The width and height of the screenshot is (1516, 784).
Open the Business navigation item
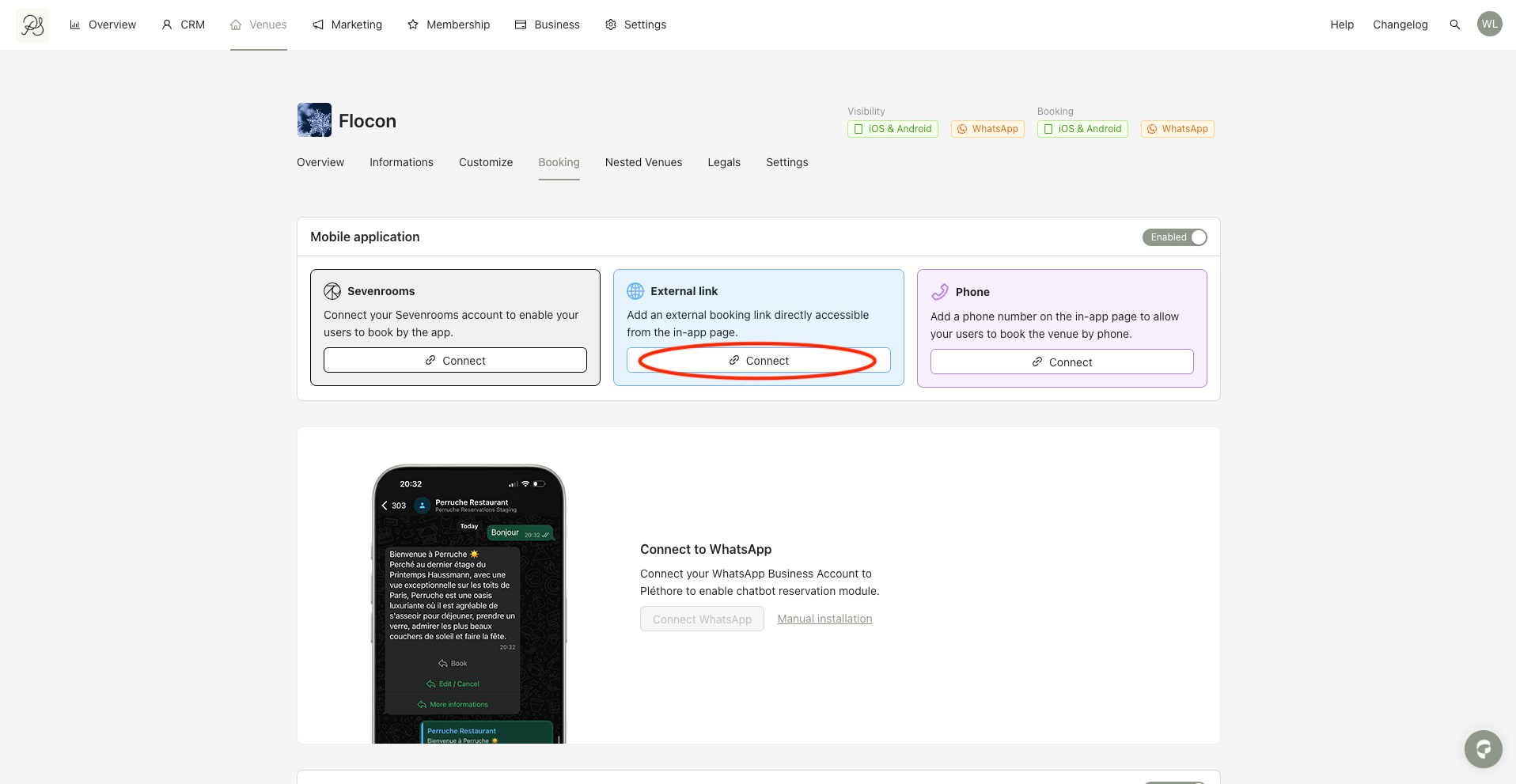tap(548, 25)
